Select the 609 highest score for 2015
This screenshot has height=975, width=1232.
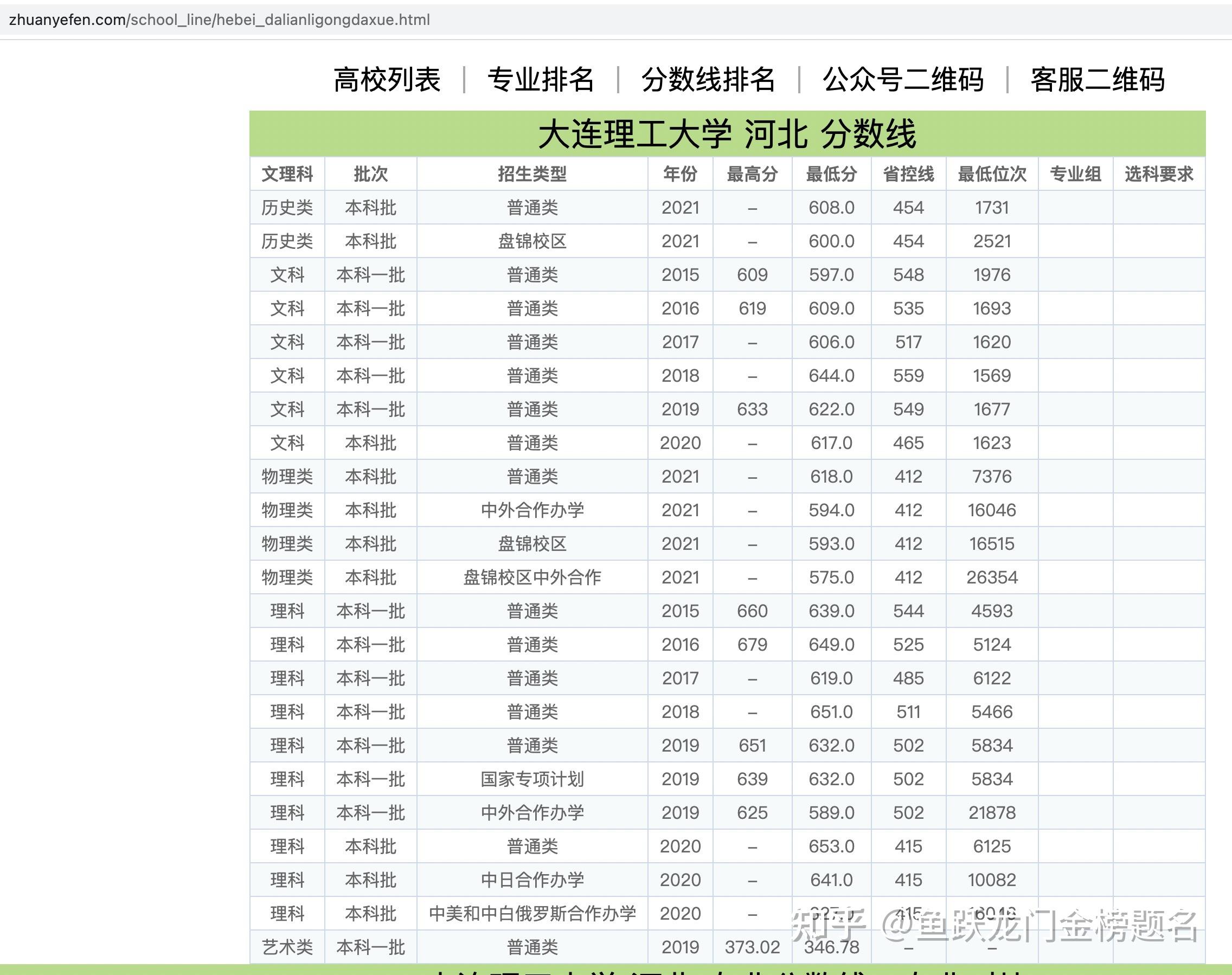[x=752, y=275]
